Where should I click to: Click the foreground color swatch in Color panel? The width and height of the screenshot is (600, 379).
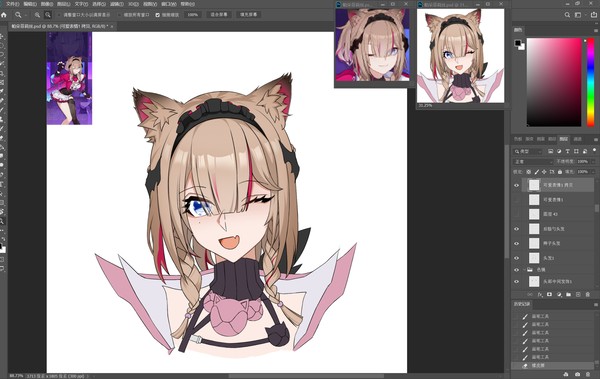tap(518, 43)
